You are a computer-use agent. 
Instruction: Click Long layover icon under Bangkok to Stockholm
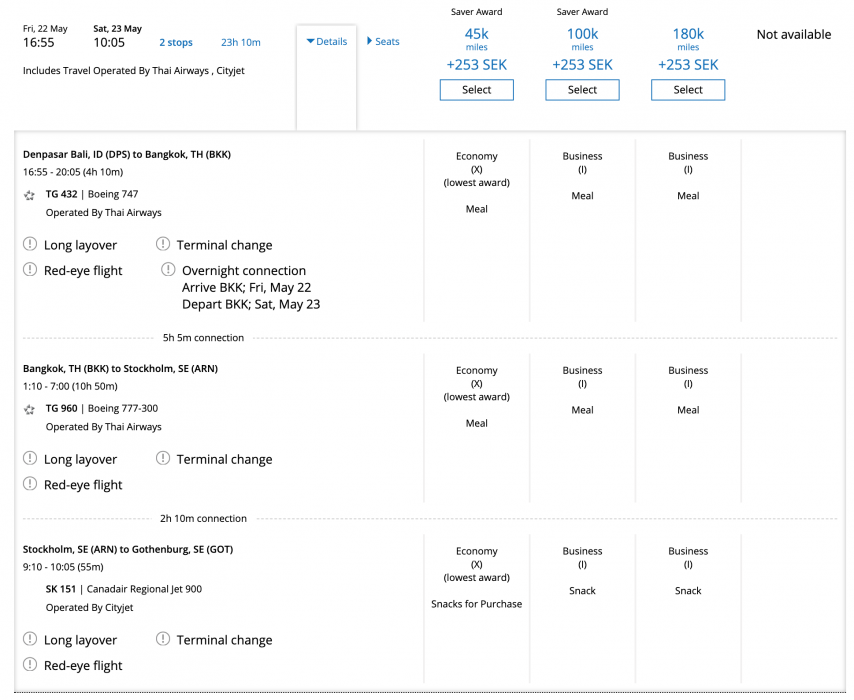click(x=30, y=459)
